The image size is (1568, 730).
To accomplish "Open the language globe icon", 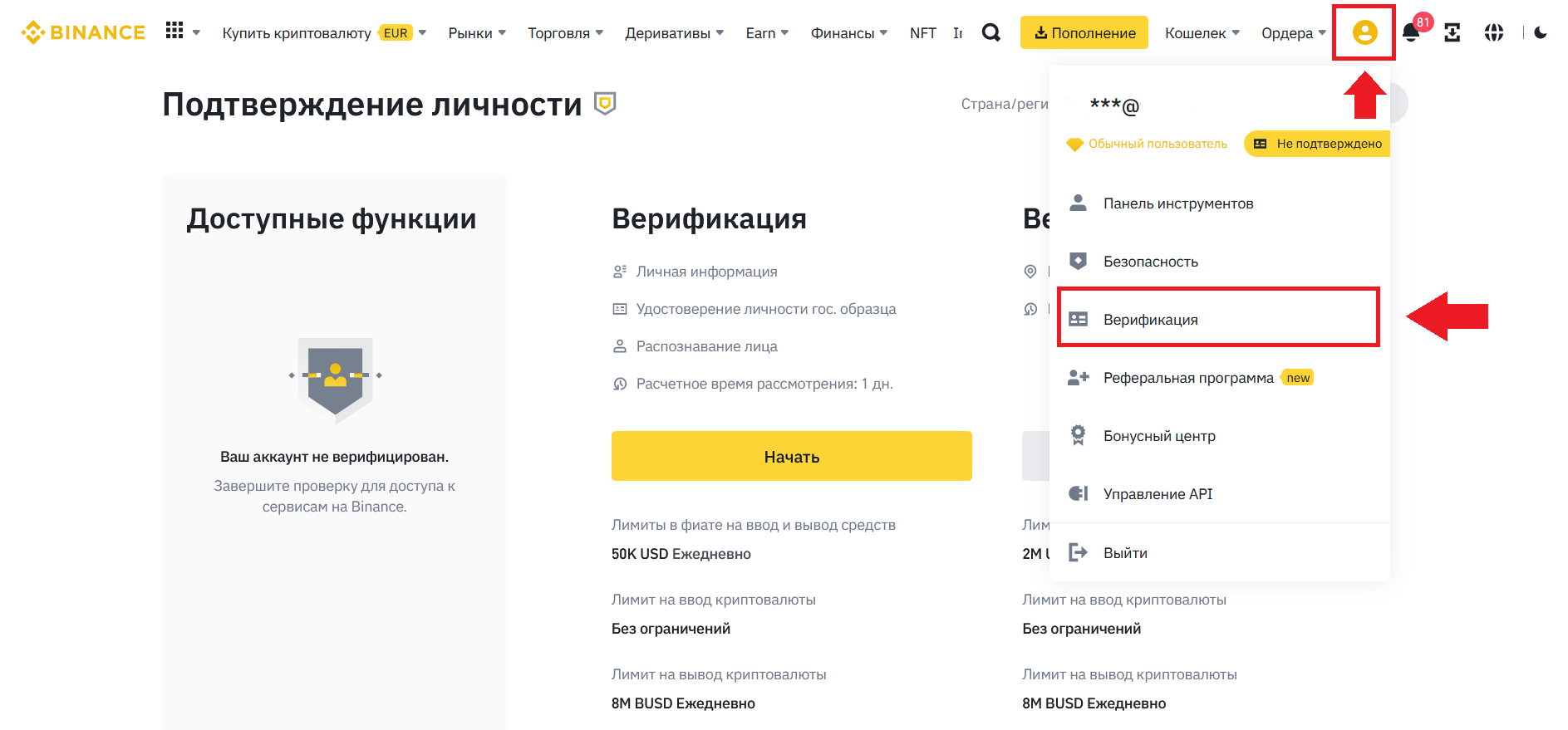I will pos(1494,32).
